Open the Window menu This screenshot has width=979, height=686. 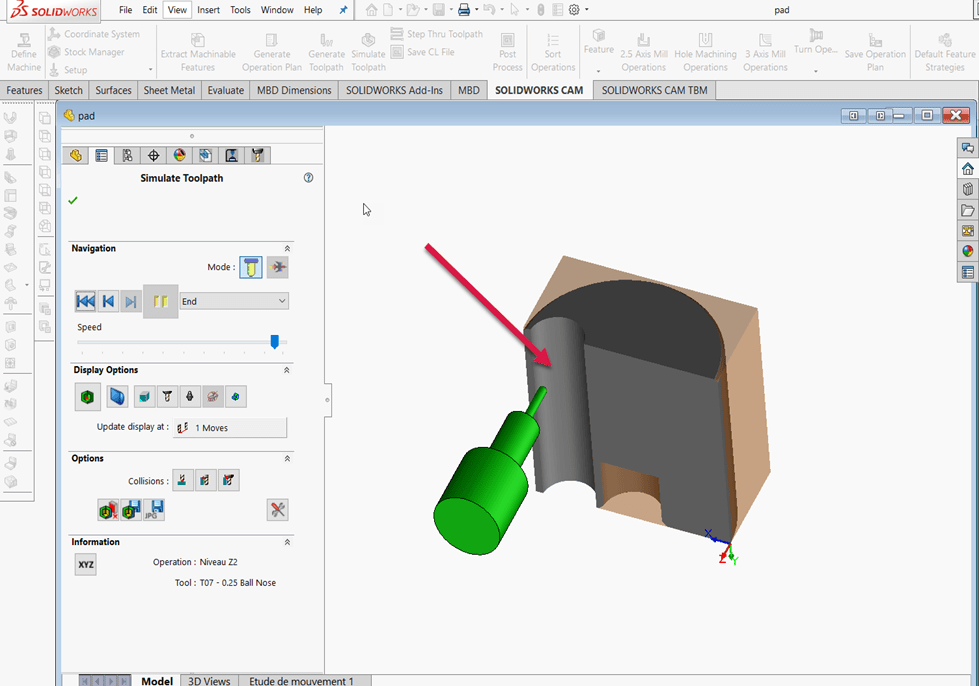277,10
